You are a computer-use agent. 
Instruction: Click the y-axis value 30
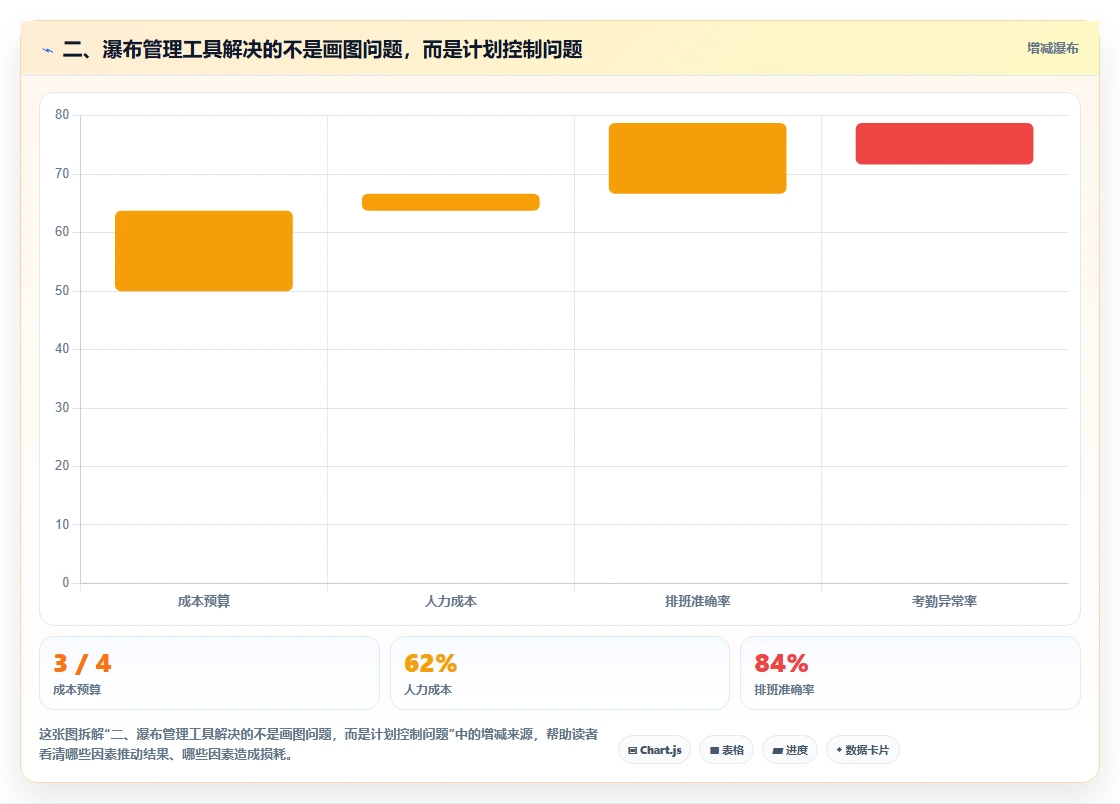pyautogui.click(x=62, y=408)
